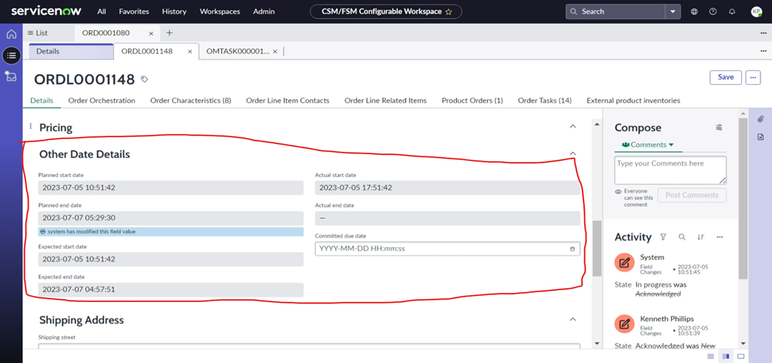Click System activity edit avatar

point(624,262)
